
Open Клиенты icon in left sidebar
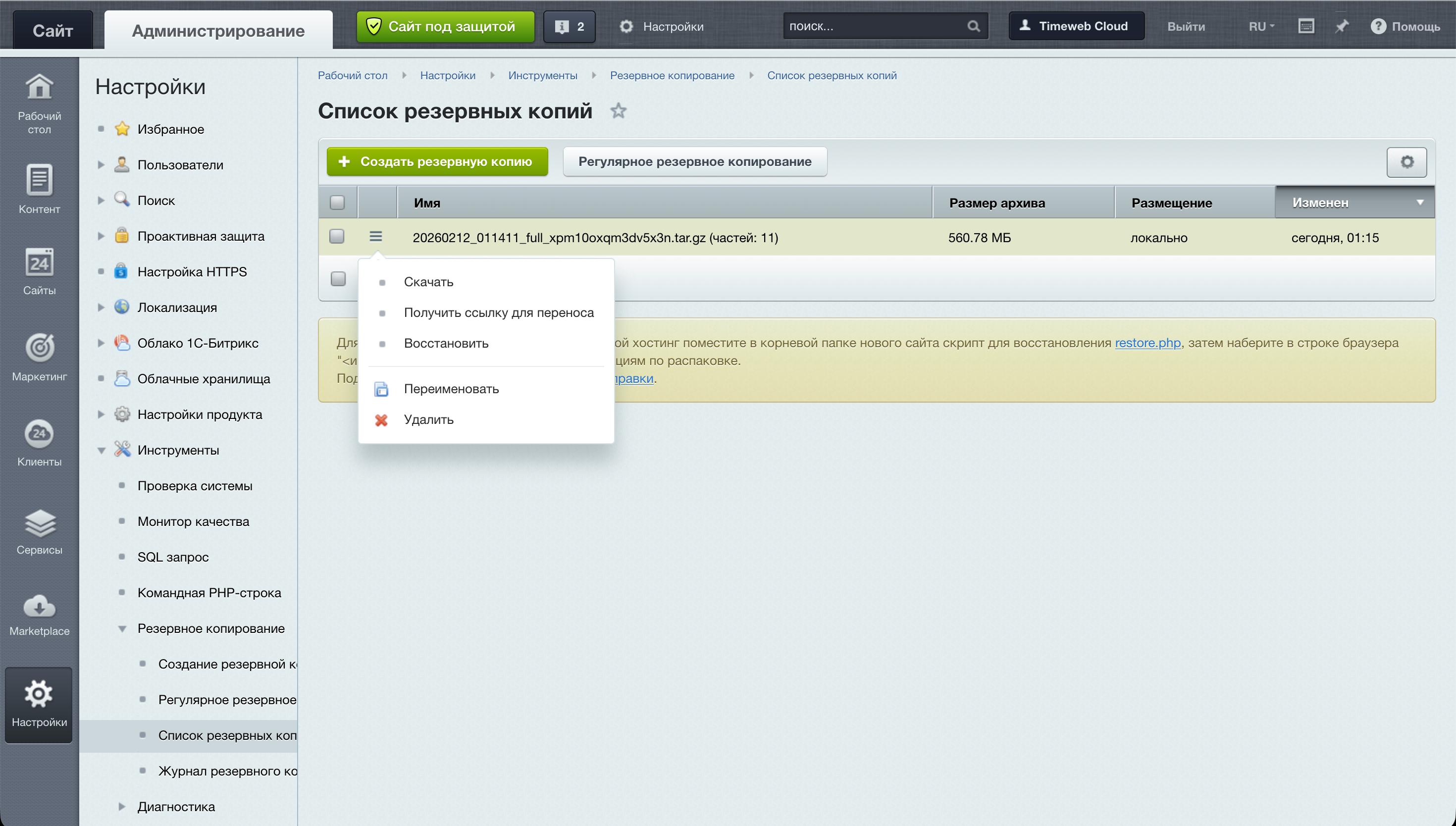pyautogui.click(x=39, y=434)
